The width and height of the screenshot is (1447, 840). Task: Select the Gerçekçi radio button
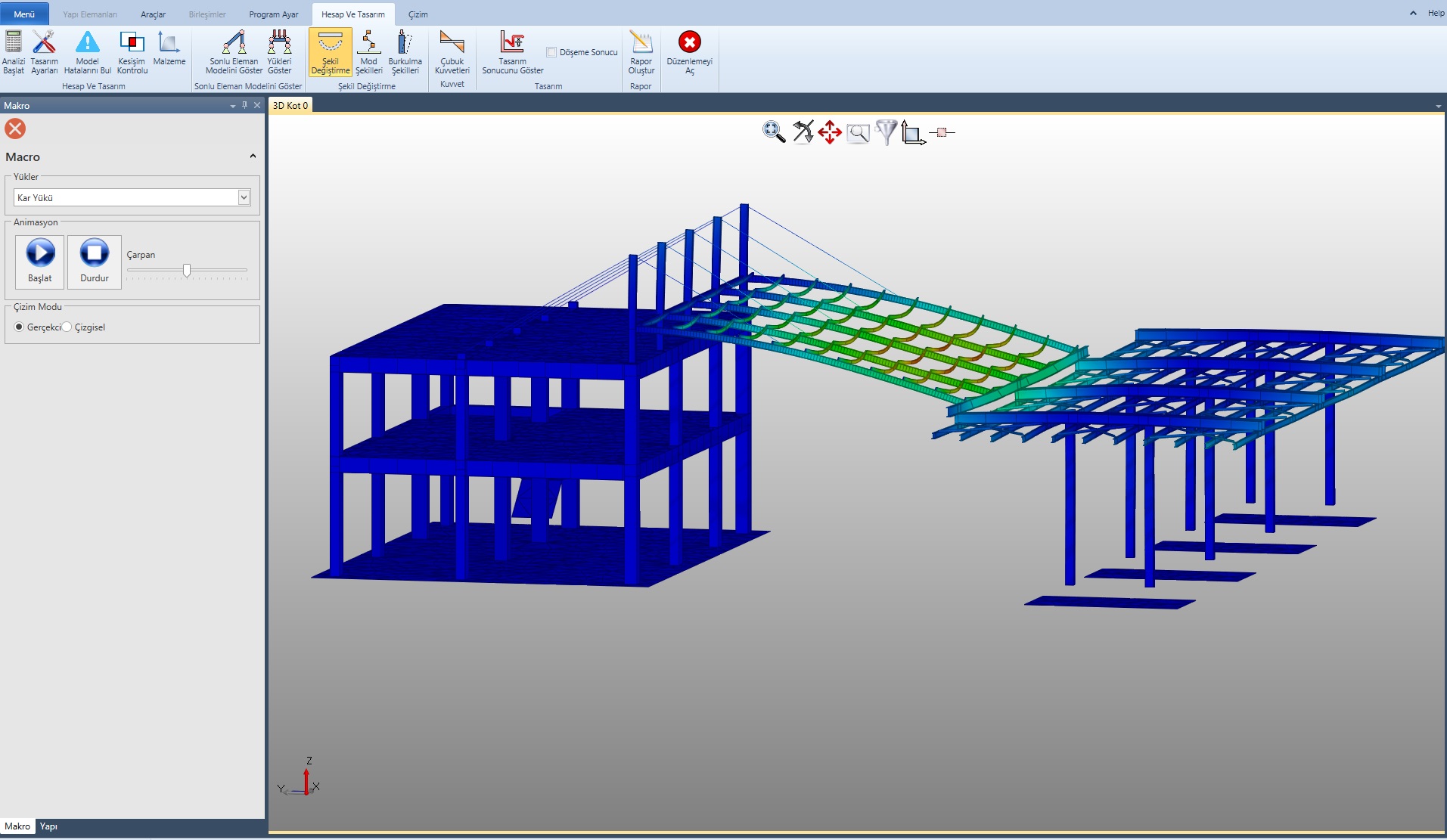point(20,327)
